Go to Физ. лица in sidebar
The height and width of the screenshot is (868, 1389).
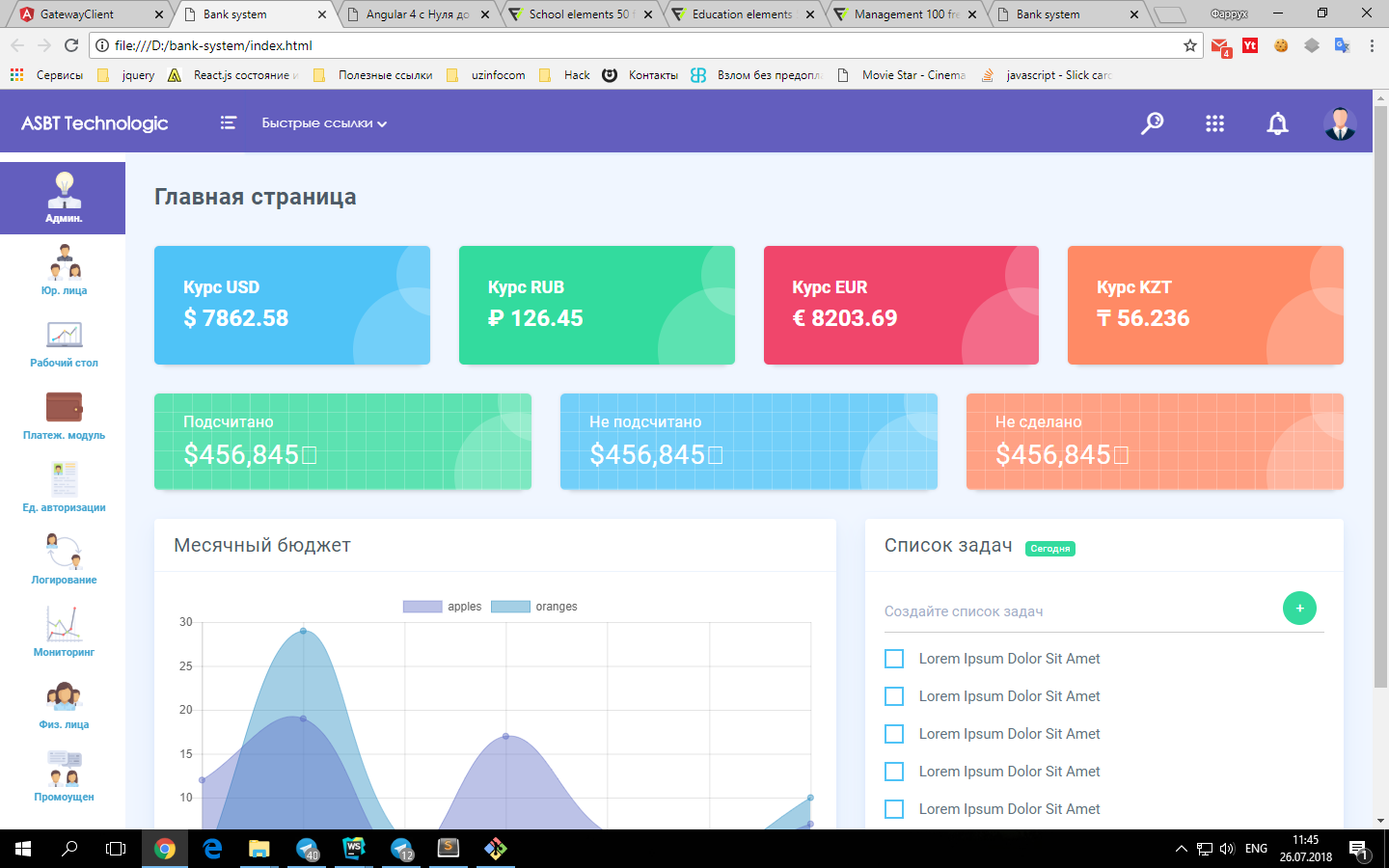64,704
